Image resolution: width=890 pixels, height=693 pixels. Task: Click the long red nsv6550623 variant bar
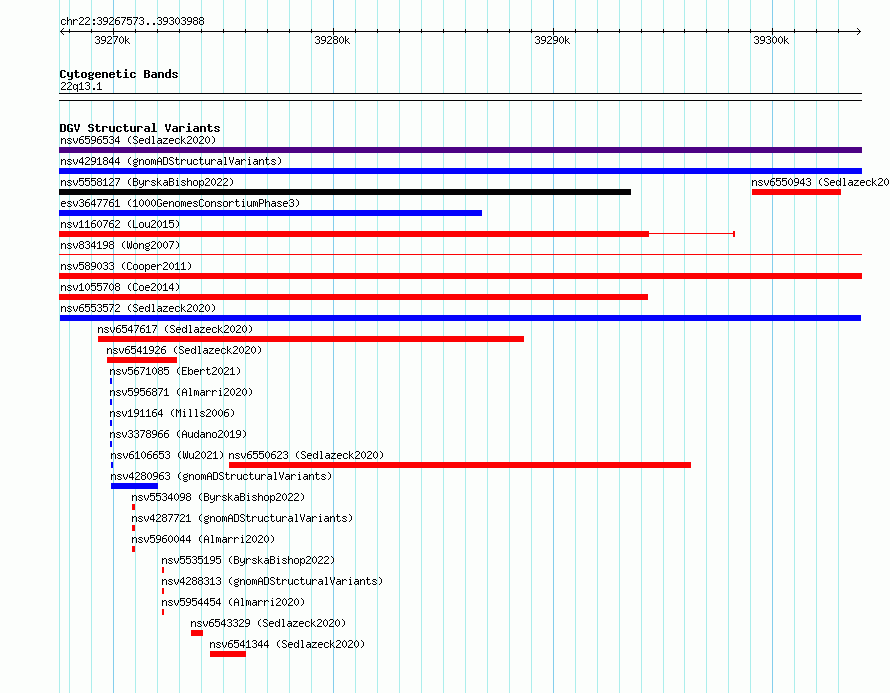460,465
